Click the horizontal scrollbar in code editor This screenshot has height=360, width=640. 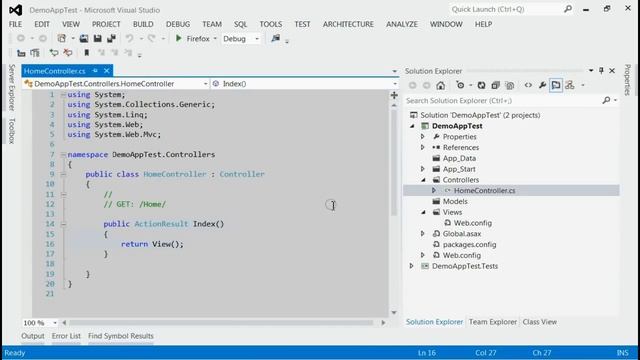pyautogui.click(x=221, y=323)
